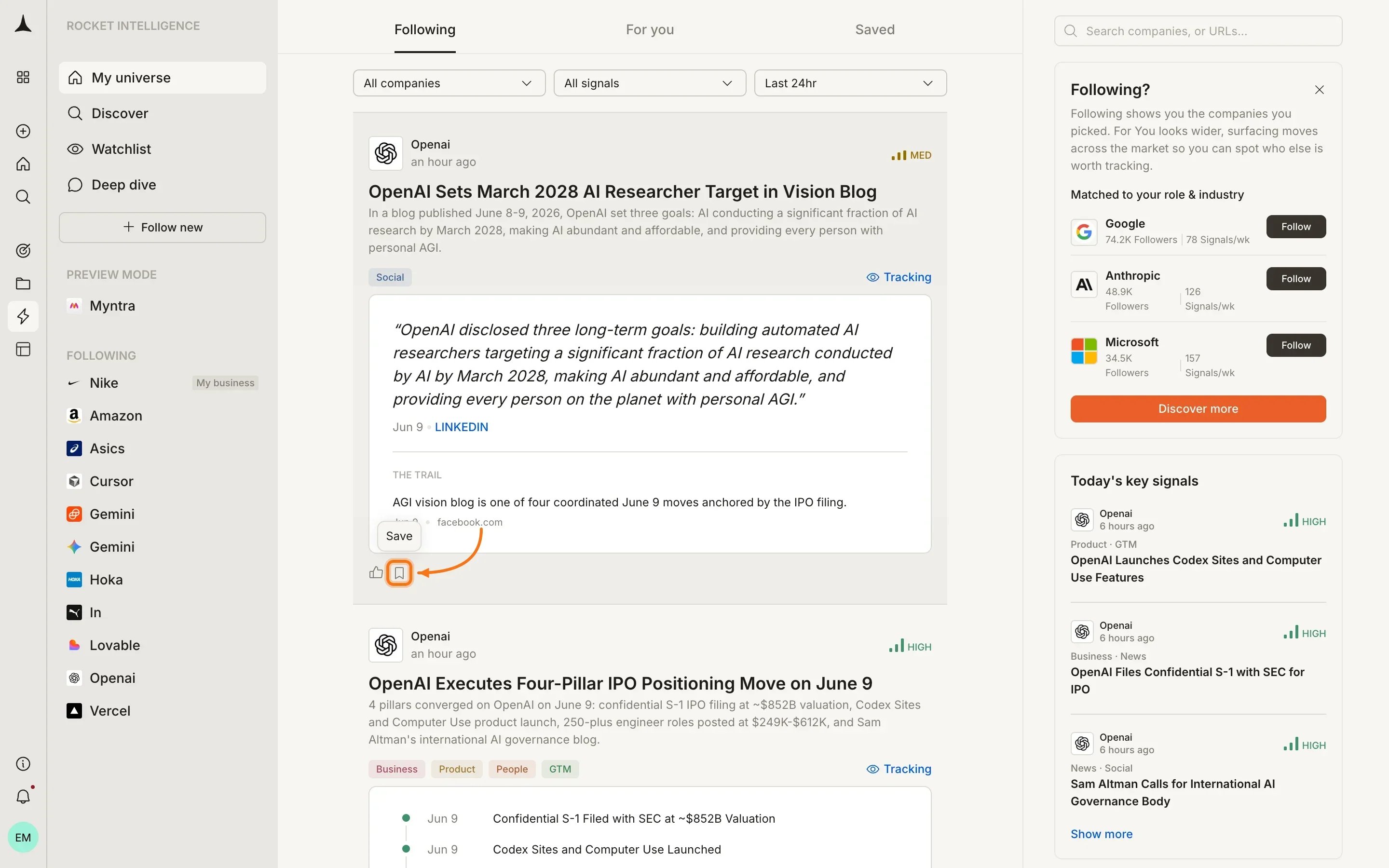Switch to the For you tab
The image size is (1389, 868).
pos(650,30)
